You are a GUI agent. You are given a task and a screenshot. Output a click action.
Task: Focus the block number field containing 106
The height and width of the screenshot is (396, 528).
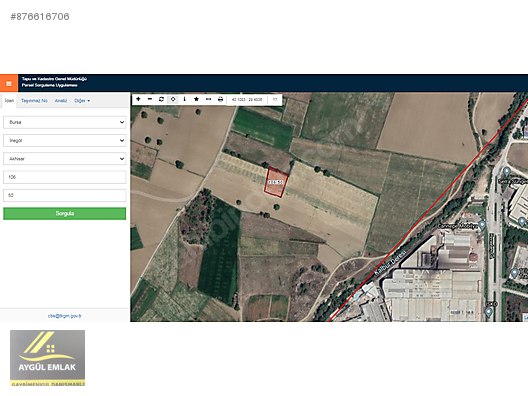pos(65,177)
